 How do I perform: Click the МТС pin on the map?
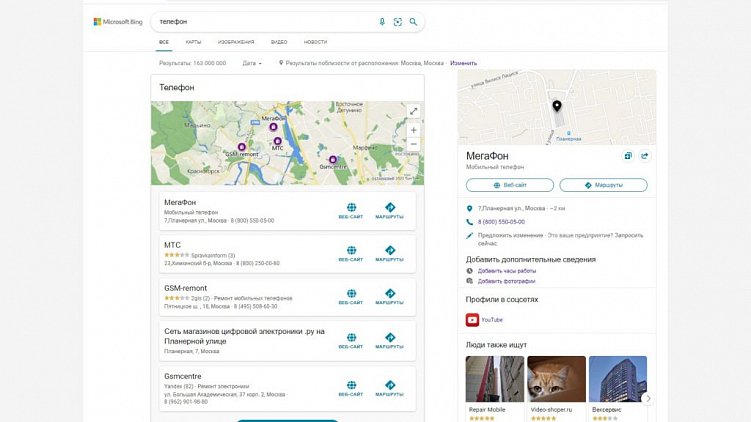(277, 141)
